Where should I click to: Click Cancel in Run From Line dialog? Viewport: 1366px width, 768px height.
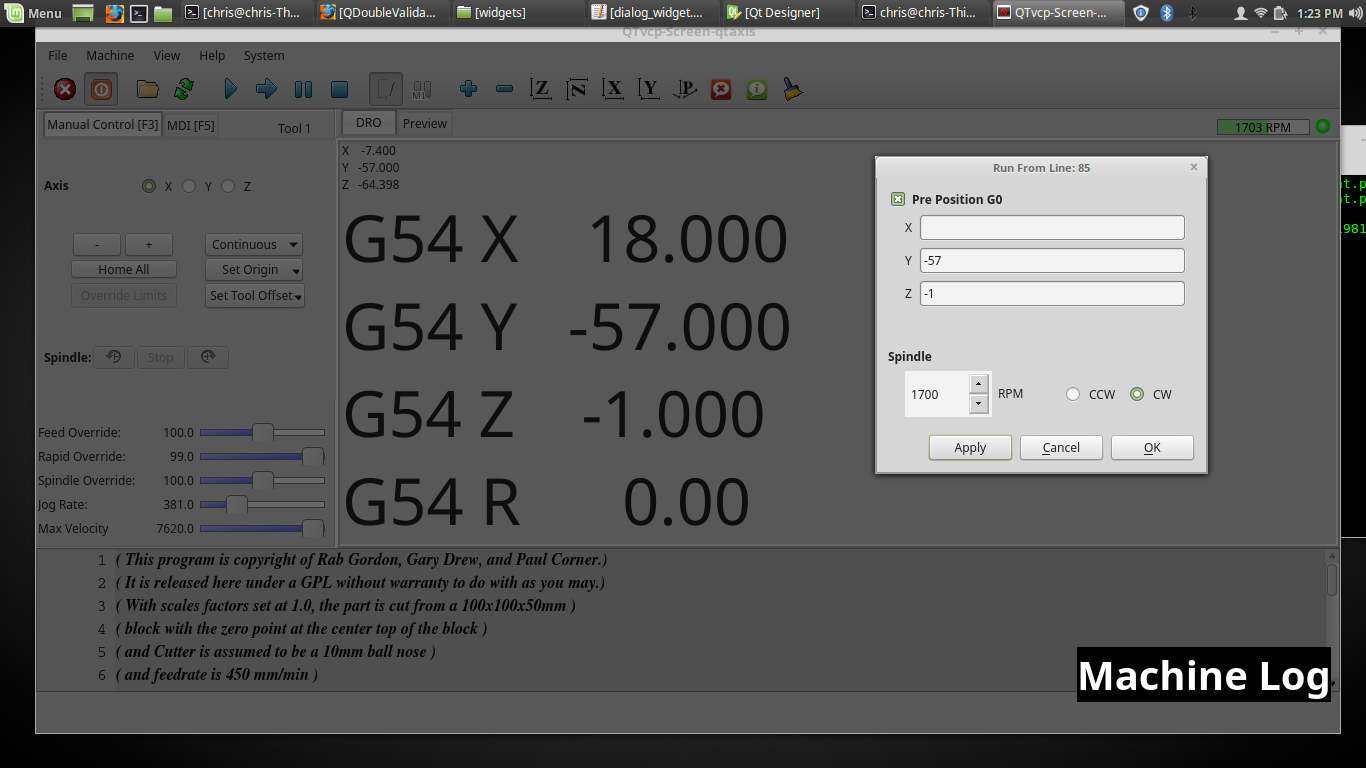click(1061, 447)
